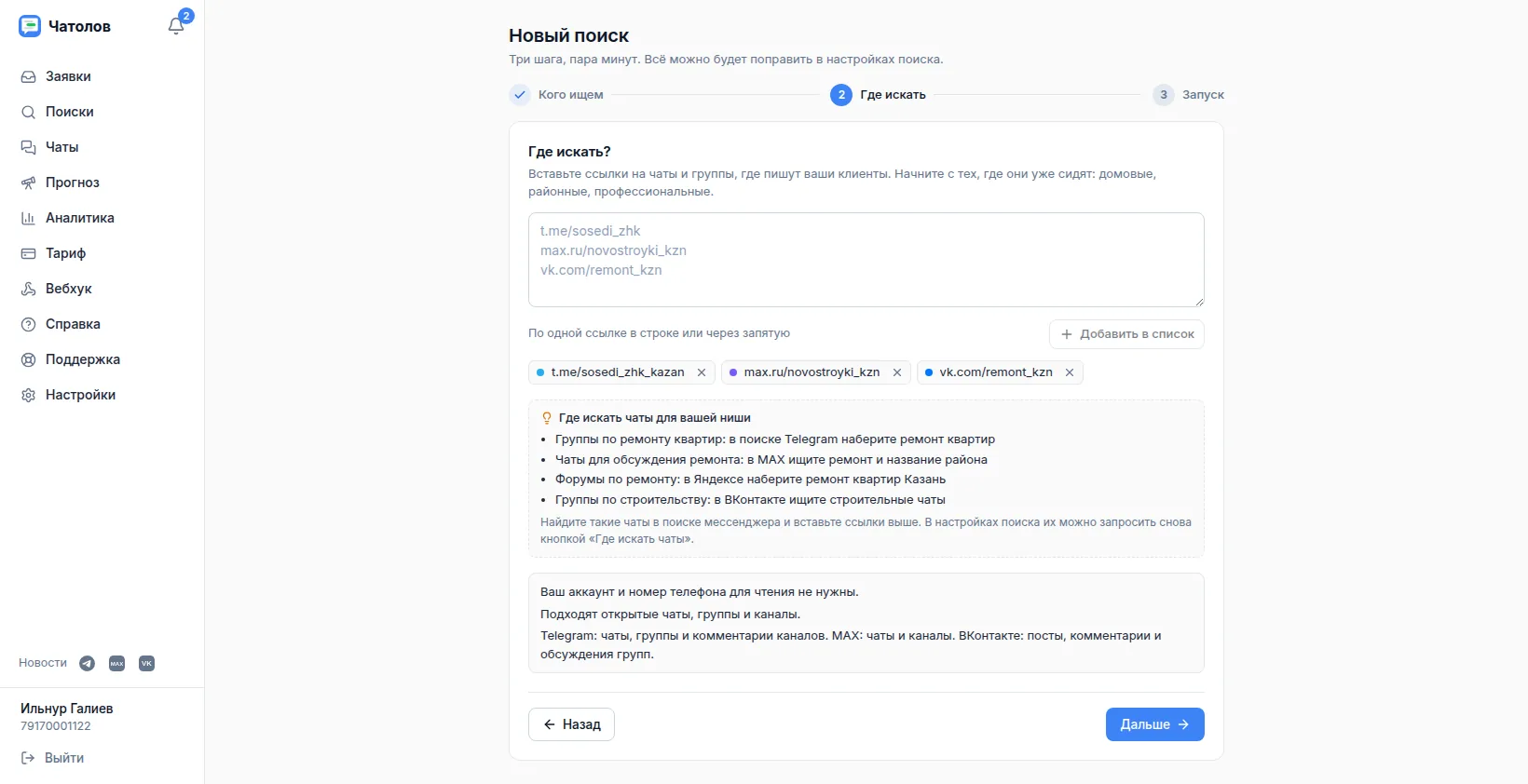The height and width of the screenshot is (784, 1528).
Task: Click the vk.com/remont_kzn chip text
Action: point(996,372)
